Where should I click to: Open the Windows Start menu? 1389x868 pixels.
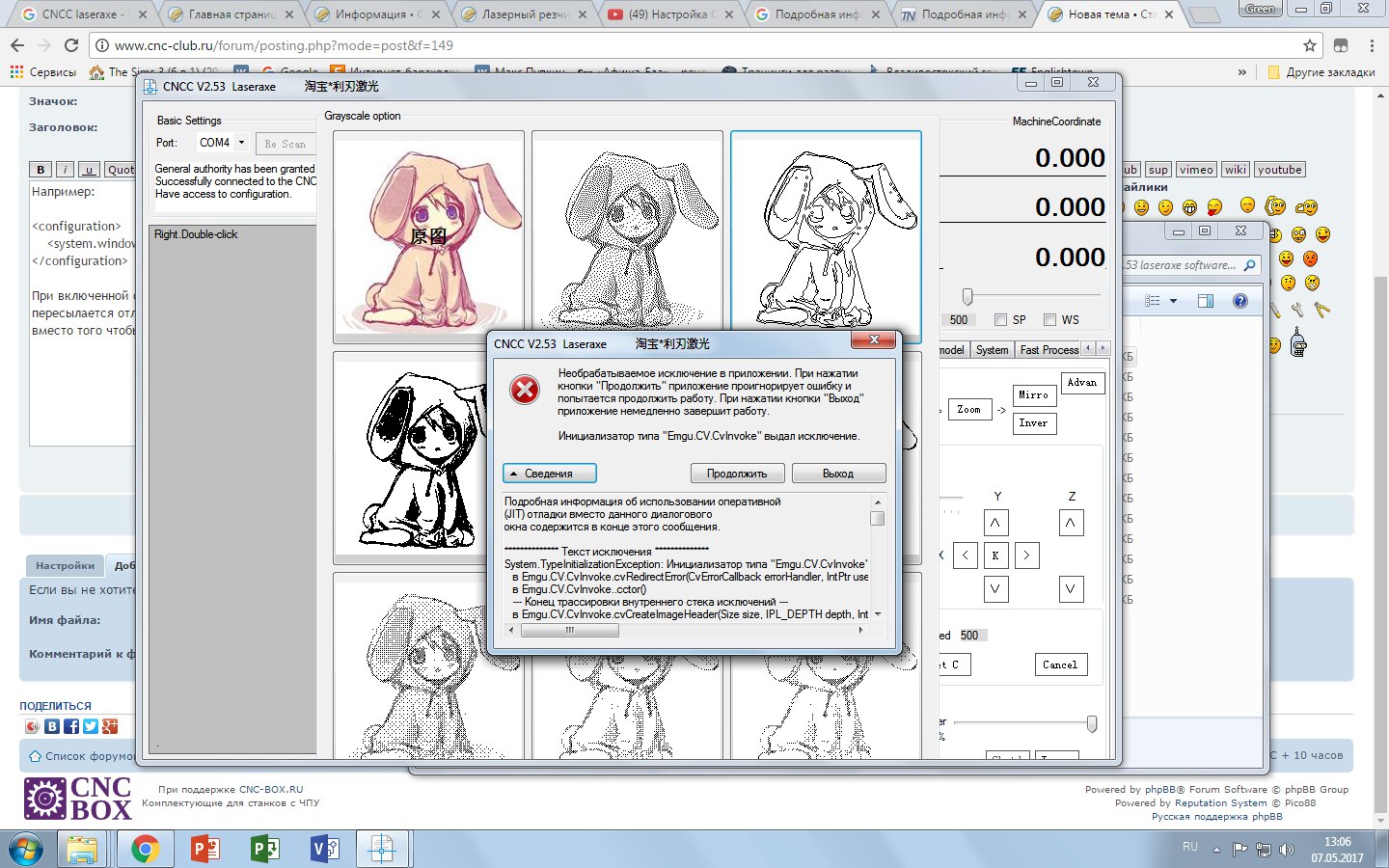pyautogui.click(x=26, y=850)
